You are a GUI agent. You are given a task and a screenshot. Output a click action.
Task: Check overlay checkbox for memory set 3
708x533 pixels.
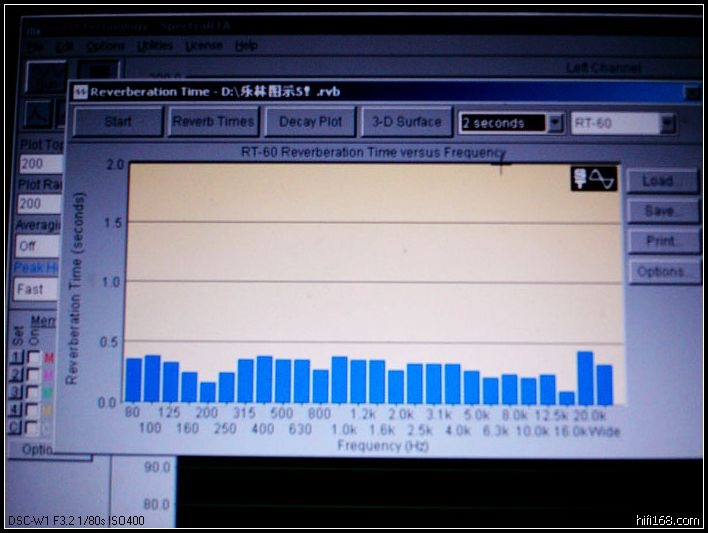pyautogui.click(x=33, y=393)
